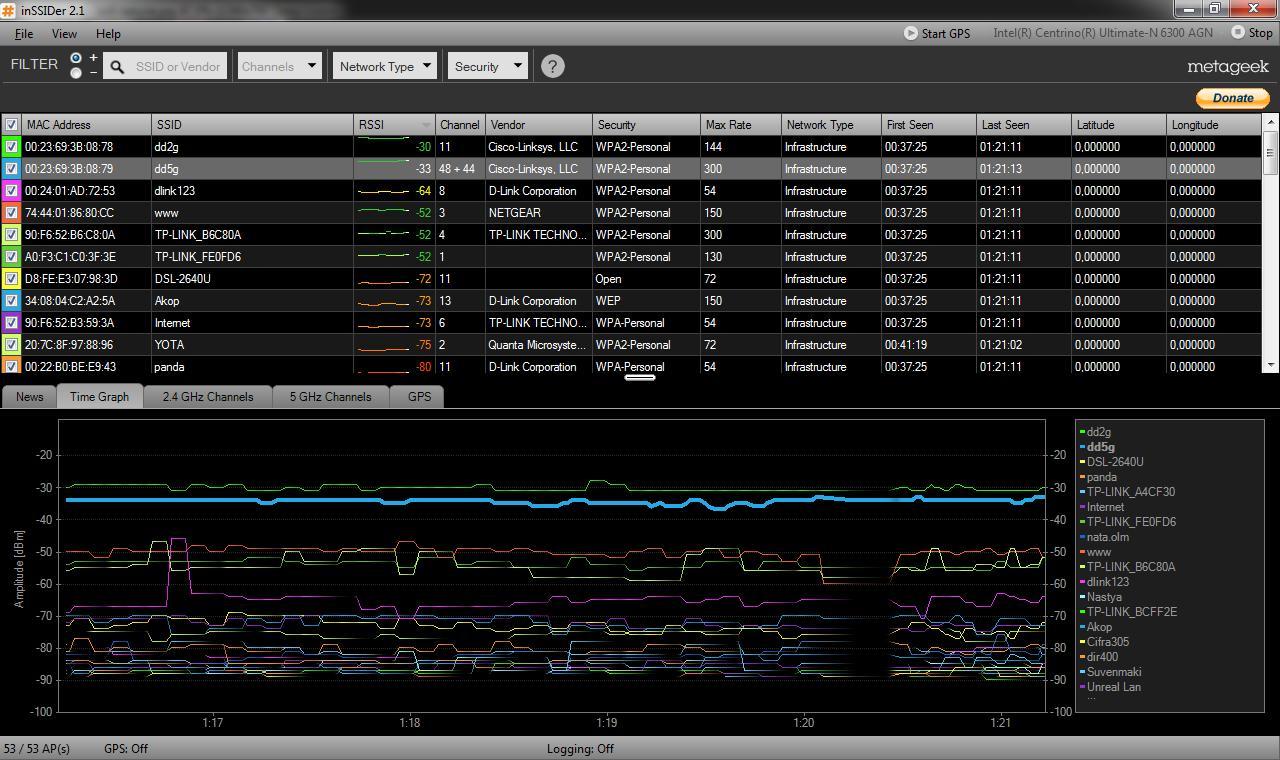Click the metageek logo

click(x=1228, y=67)
